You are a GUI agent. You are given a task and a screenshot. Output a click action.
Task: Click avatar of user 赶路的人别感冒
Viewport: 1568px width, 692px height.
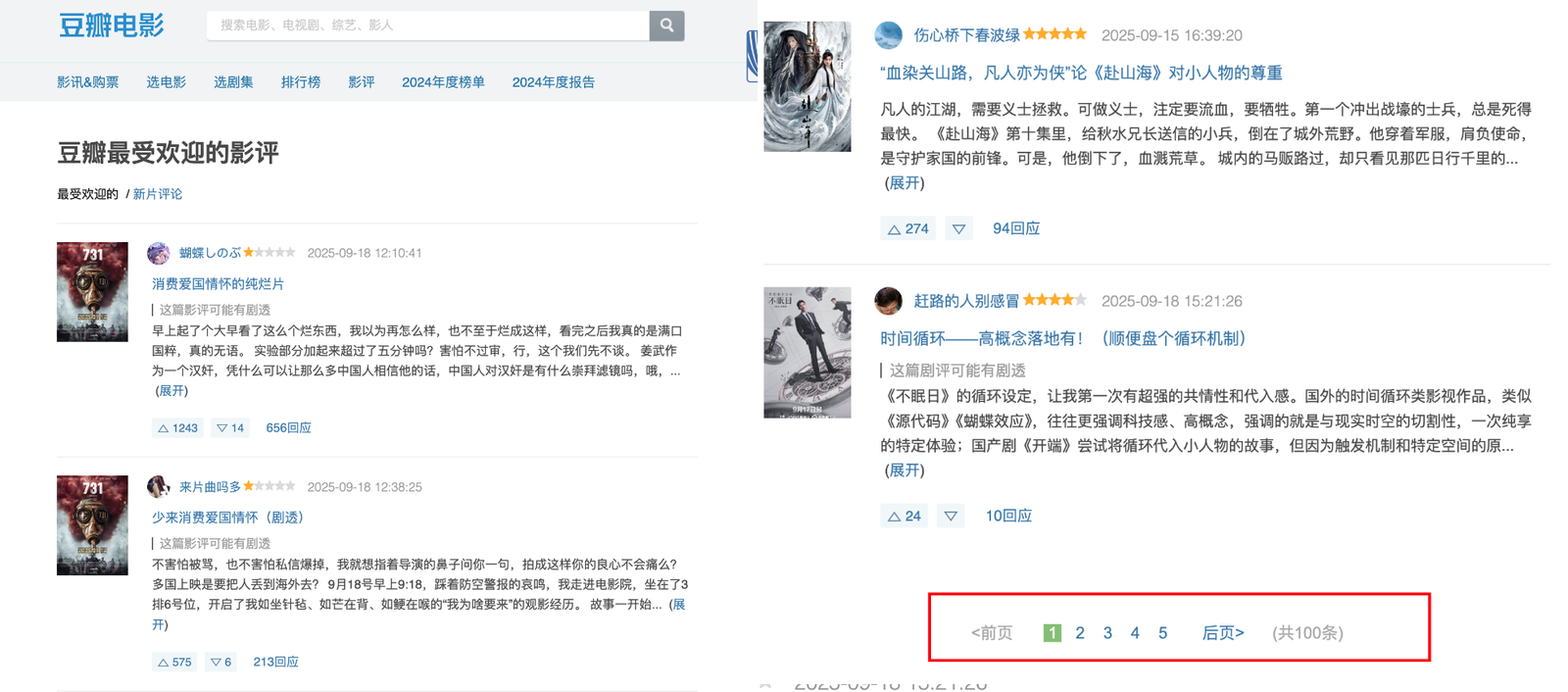888,301
